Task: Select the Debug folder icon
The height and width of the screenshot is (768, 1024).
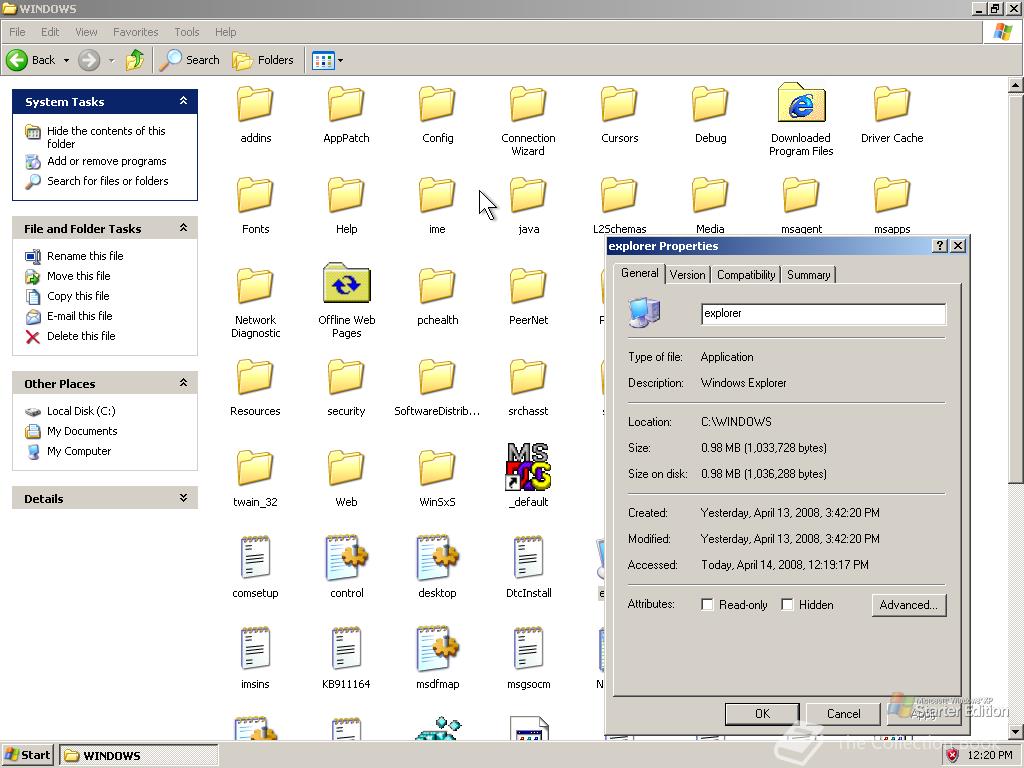Action: coord(710,105)
